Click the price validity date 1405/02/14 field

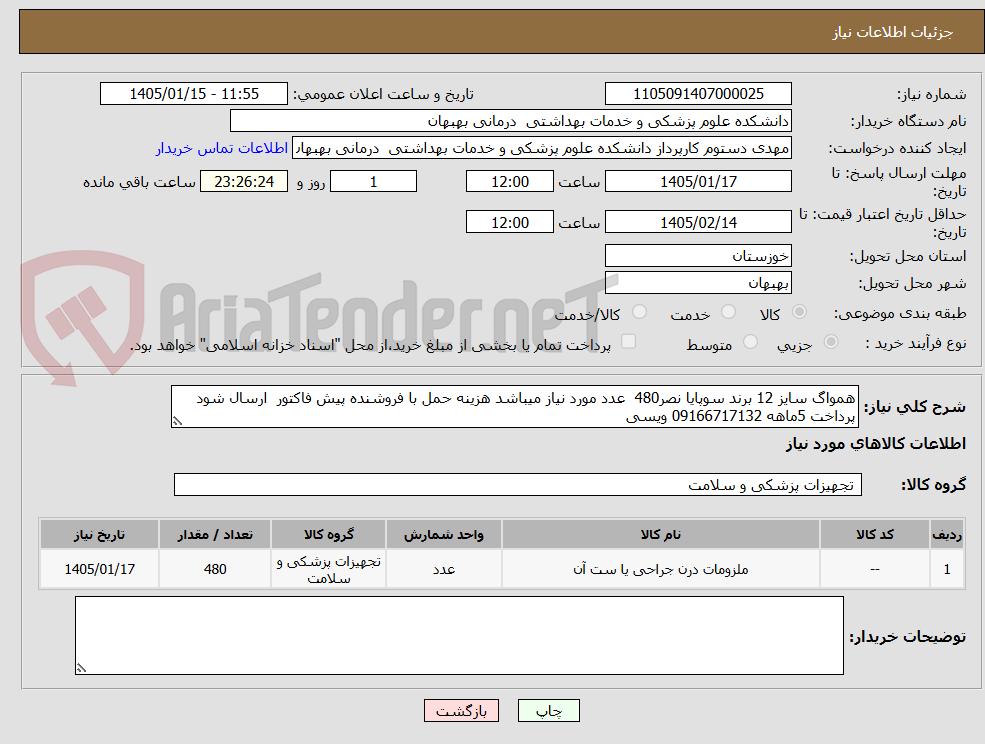tap(698, 222)
